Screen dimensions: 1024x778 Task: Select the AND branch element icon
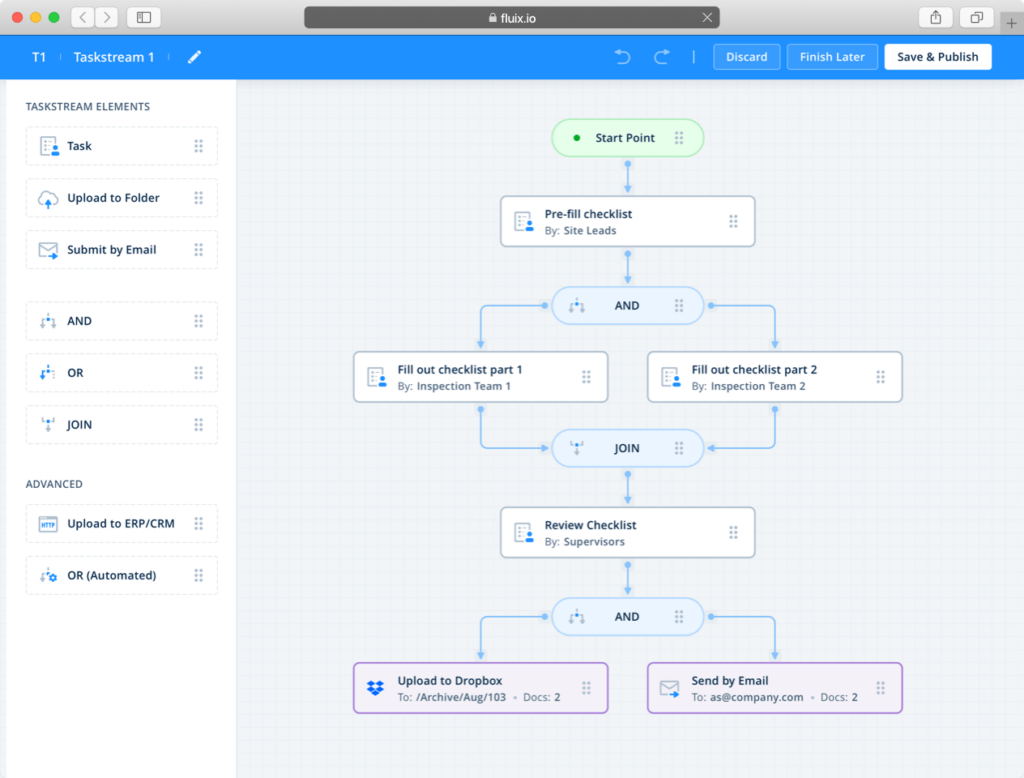click(x=49, y=320)
